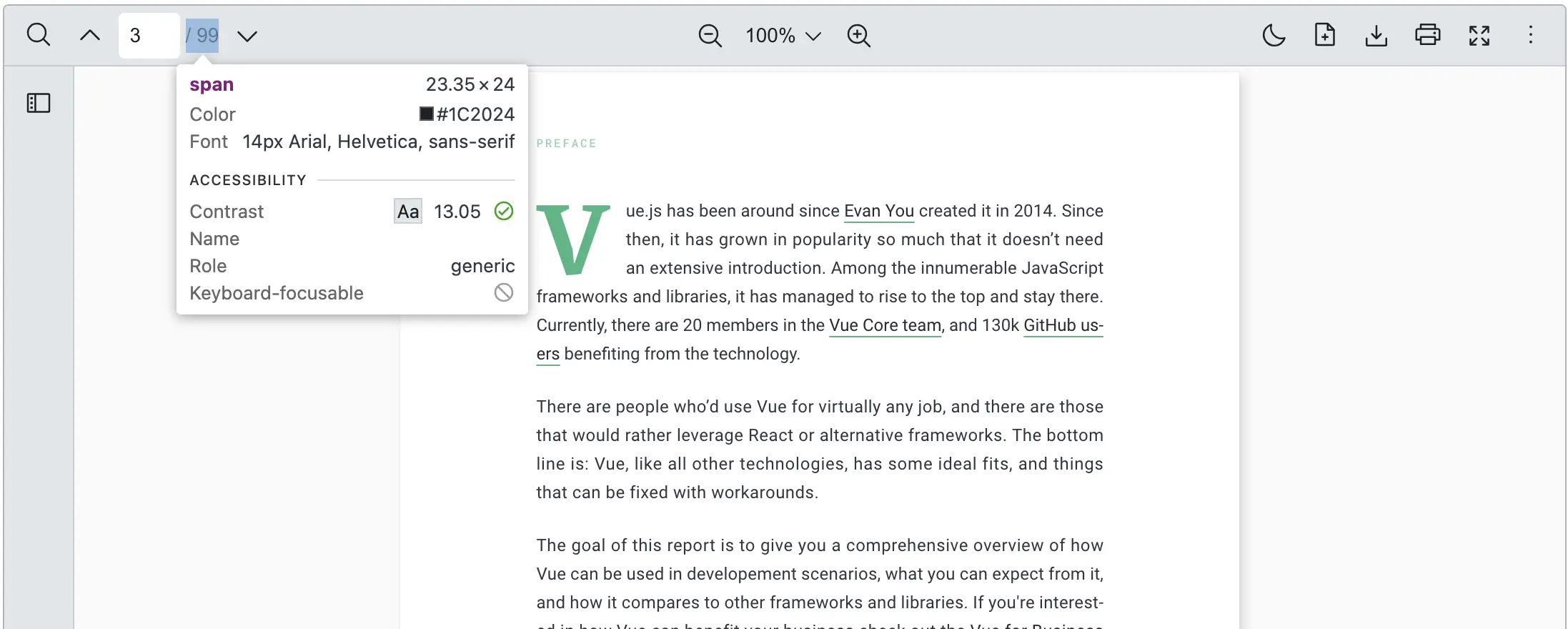The width and height of the screenshot is (1568, 629).
Task: Go to next page with down chevron
Action: coord(247,36)
